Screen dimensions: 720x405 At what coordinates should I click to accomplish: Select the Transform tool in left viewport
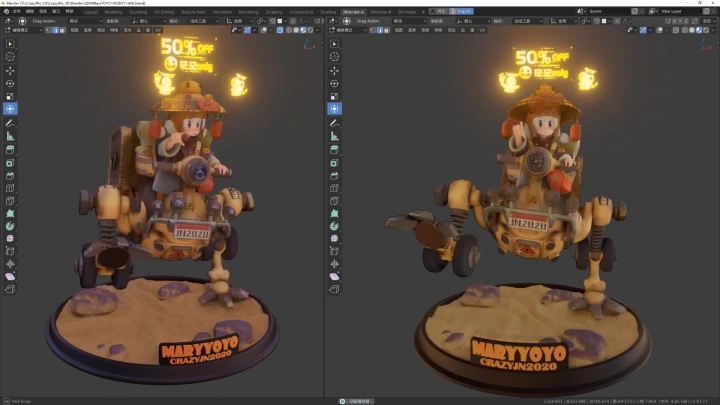point(10,109)
